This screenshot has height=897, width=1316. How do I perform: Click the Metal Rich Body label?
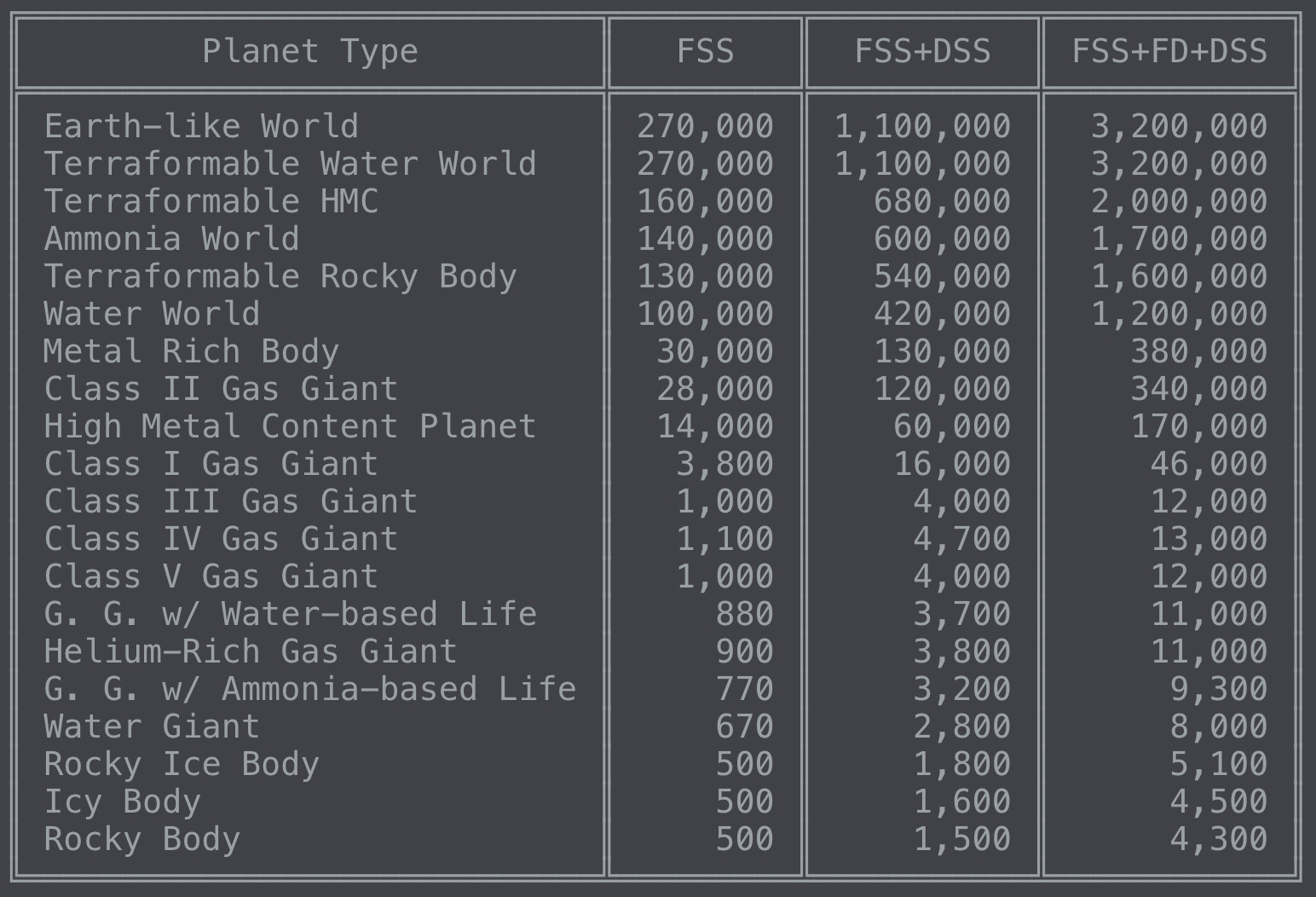(x=192, y=351)
